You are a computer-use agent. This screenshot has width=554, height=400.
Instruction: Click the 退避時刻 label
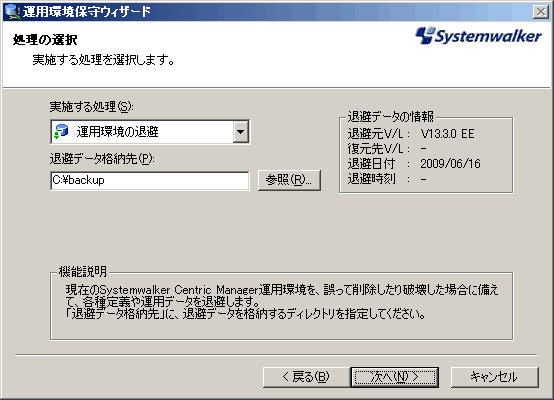371,179
